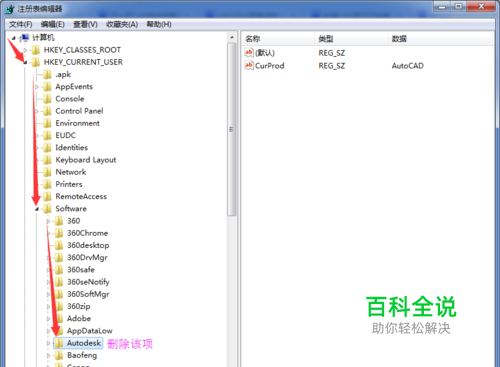The width and height of the screenshot is (500, 367).
Task: Click the Console folder icon
Action: point(47,99)
